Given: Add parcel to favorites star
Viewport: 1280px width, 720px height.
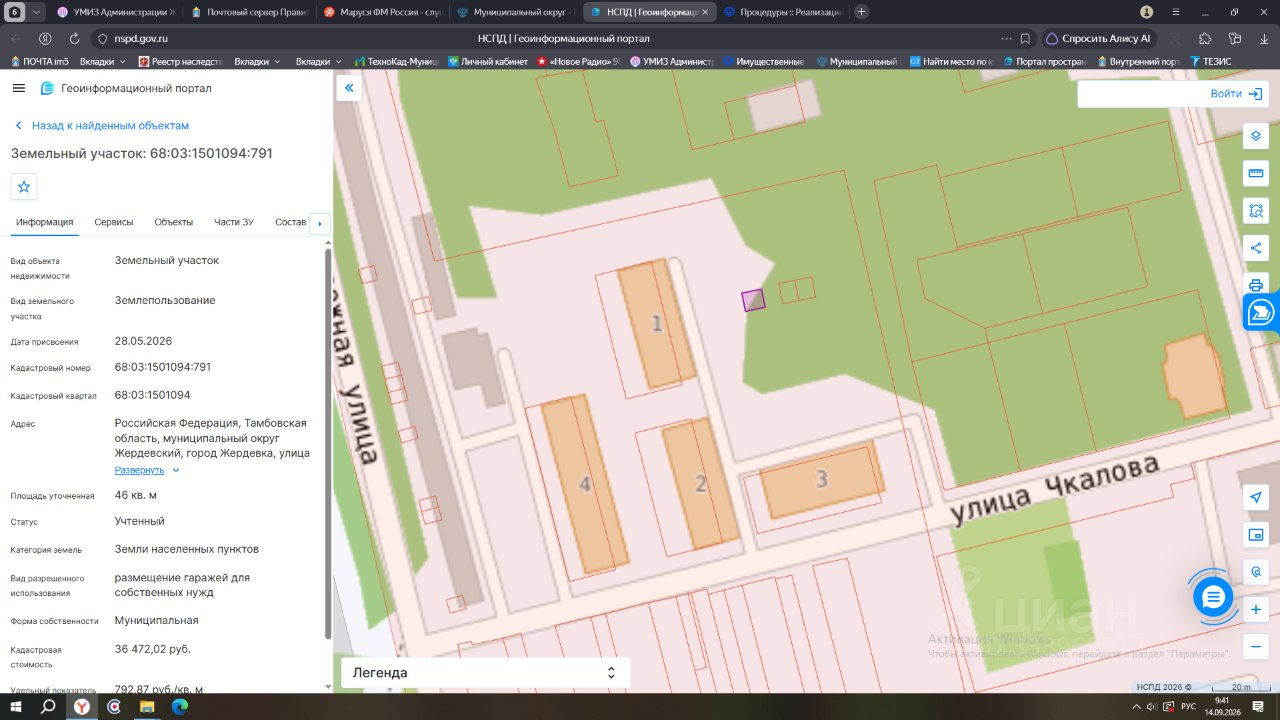Looking at the screenshot, I should tap(24, 186).
